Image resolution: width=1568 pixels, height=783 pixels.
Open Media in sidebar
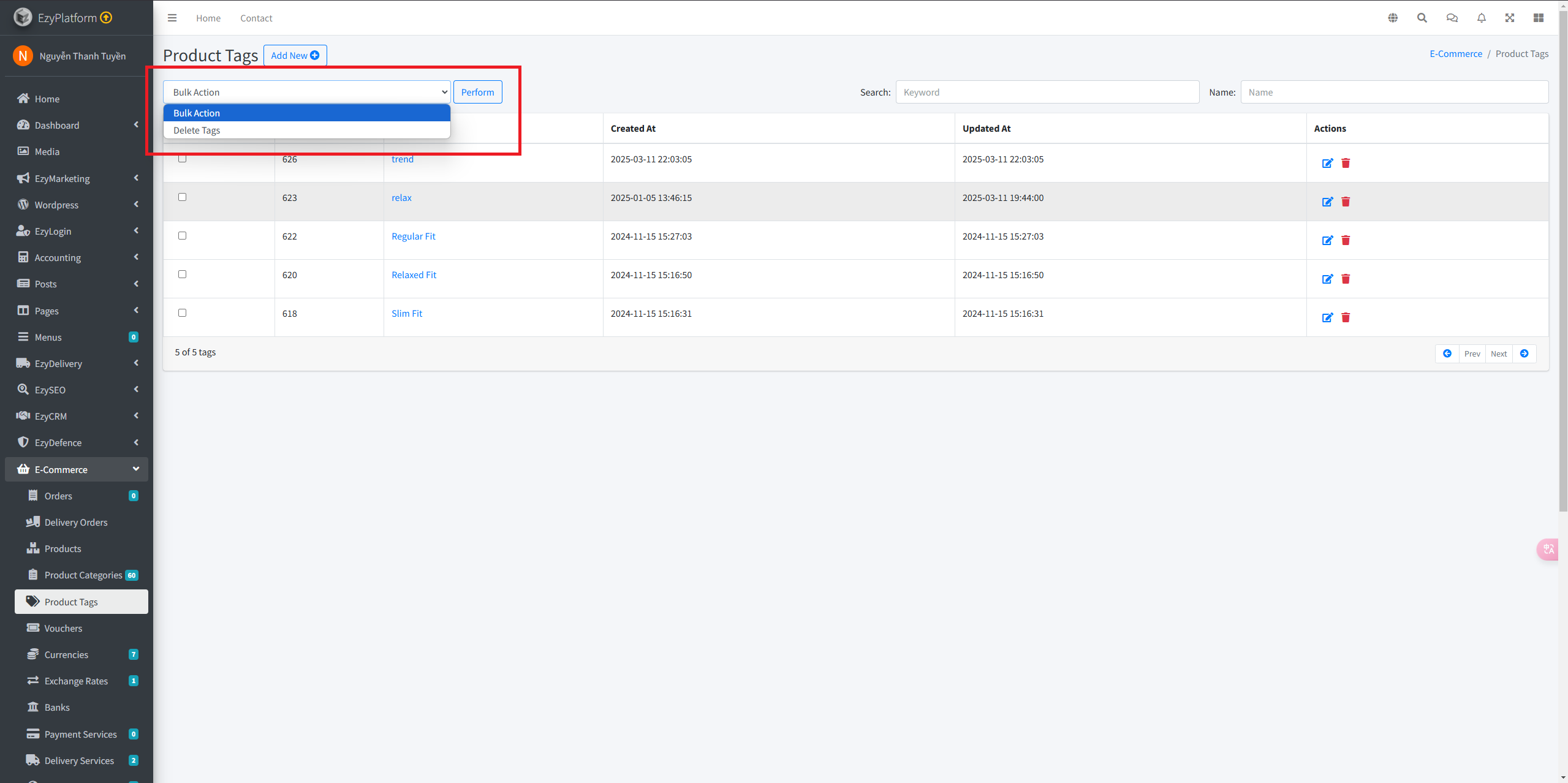click(77, 151)
